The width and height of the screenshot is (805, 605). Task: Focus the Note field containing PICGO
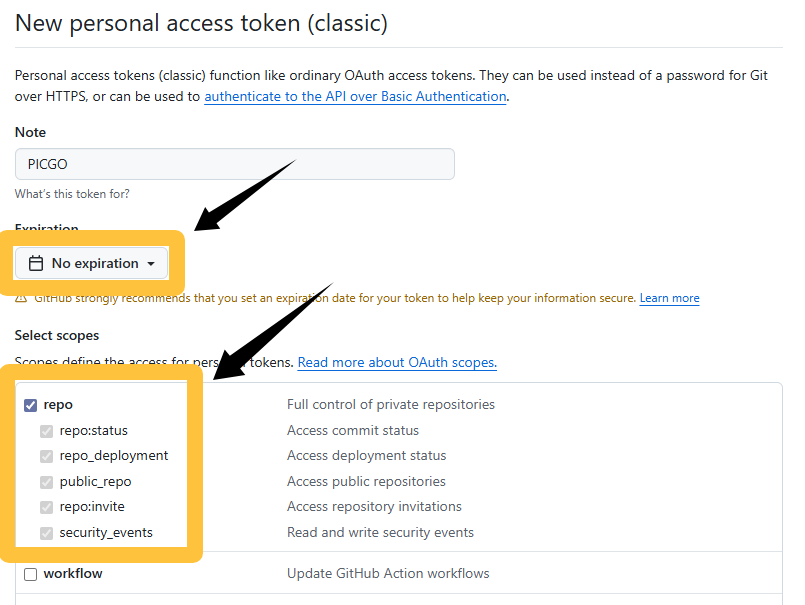[x=235, y=164]
